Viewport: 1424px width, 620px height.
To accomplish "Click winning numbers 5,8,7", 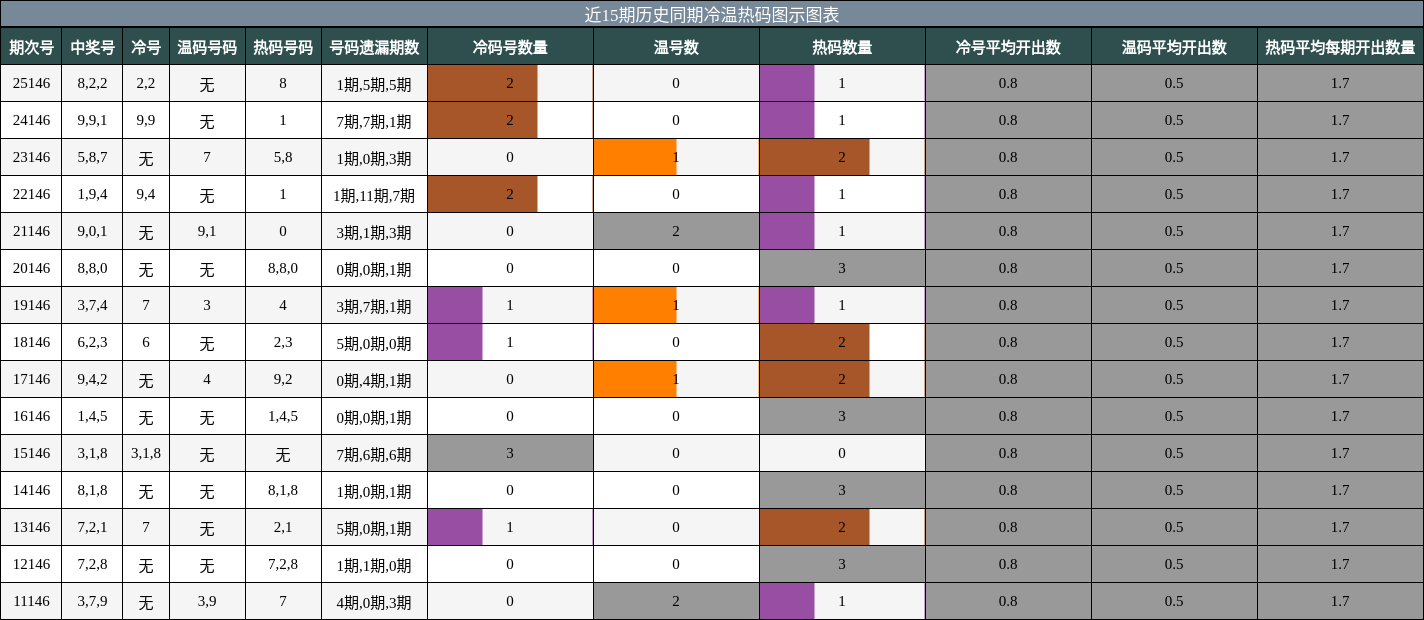I will click(x=92, y=157).
